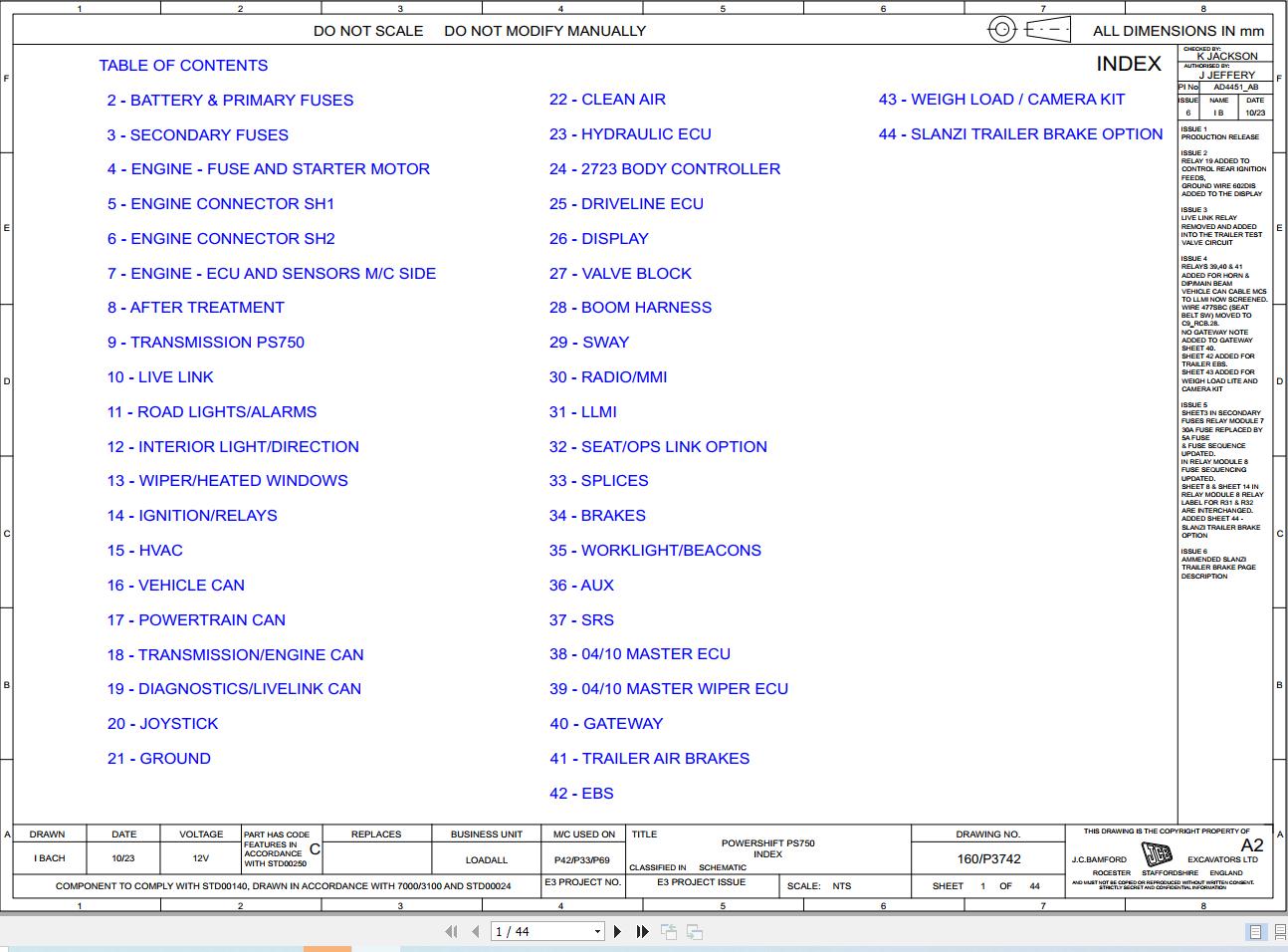The height and width of the screenshot is (952, 1288).
Task: Open 3 - Secondary Fuses sheet
Action: coord(197,135)
